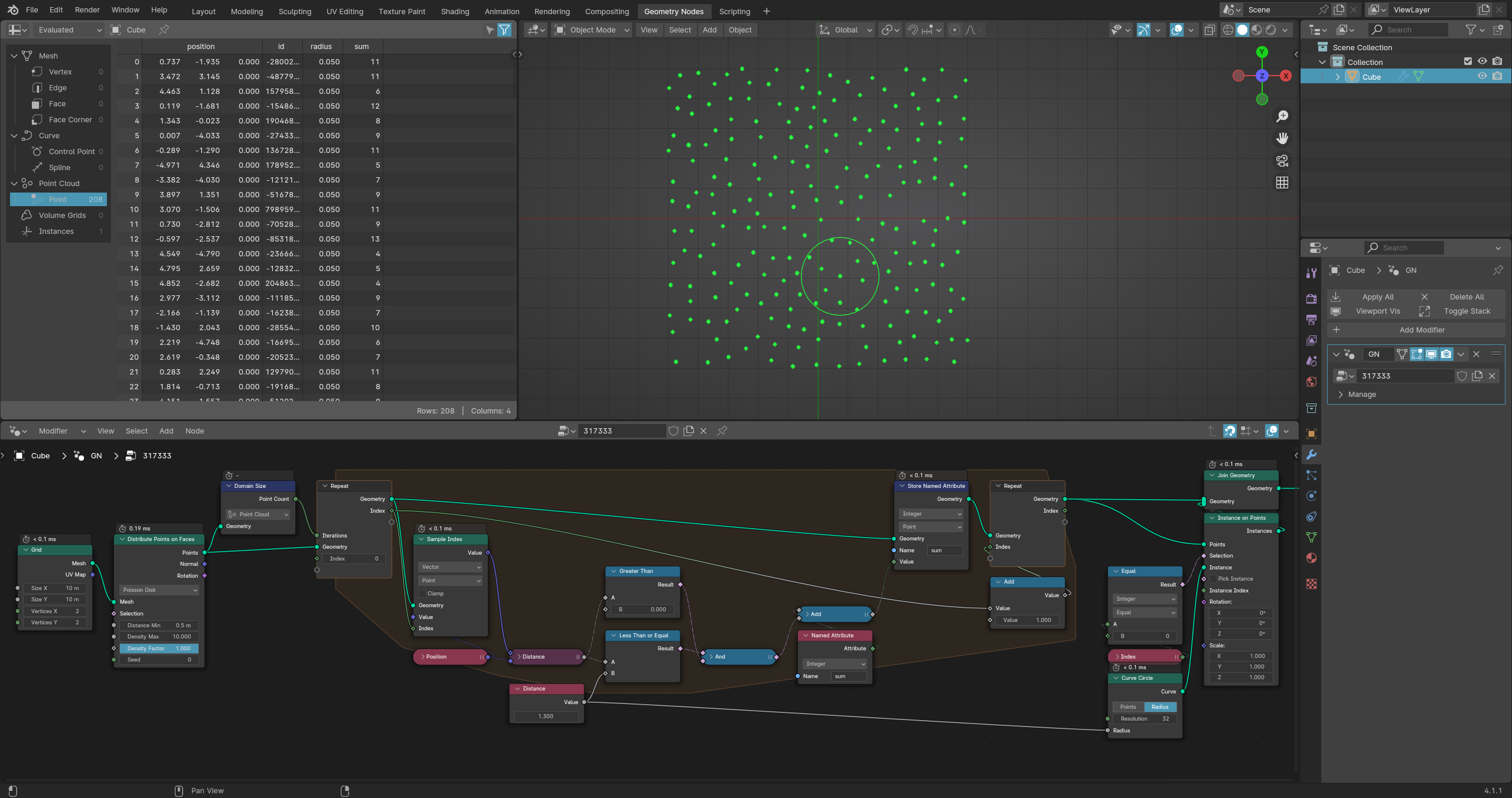Expand the Cube item in outliner
This screenshot has width=1512, height=798.
point(1338,77)
